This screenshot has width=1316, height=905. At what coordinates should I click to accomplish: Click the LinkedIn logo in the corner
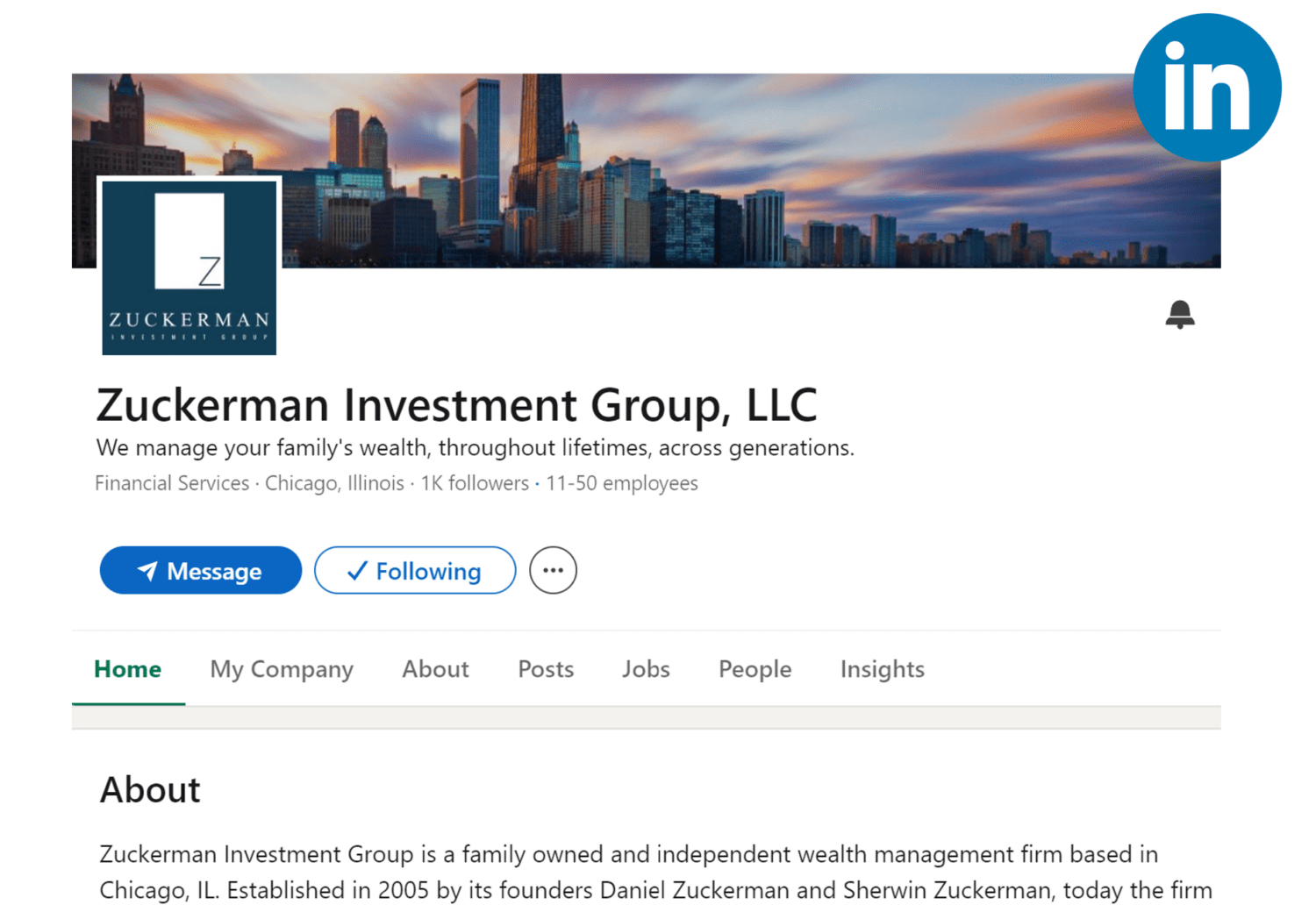(x=1206, y=85)
